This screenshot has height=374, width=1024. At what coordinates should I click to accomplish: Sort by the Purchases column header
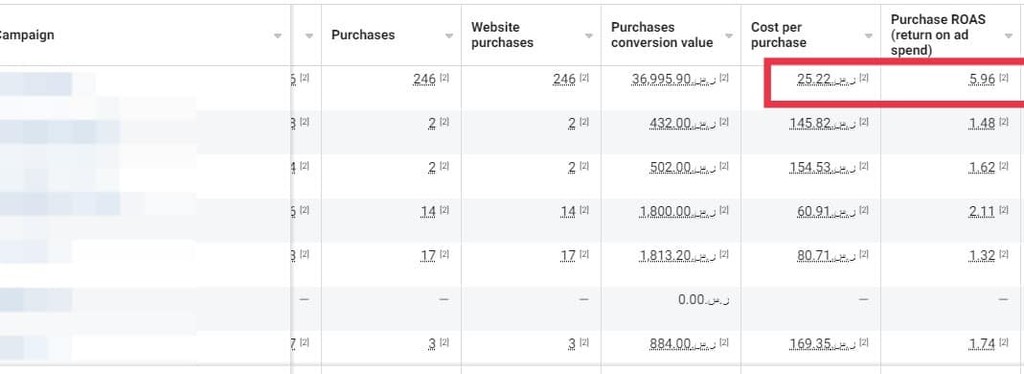coord(363,35)
